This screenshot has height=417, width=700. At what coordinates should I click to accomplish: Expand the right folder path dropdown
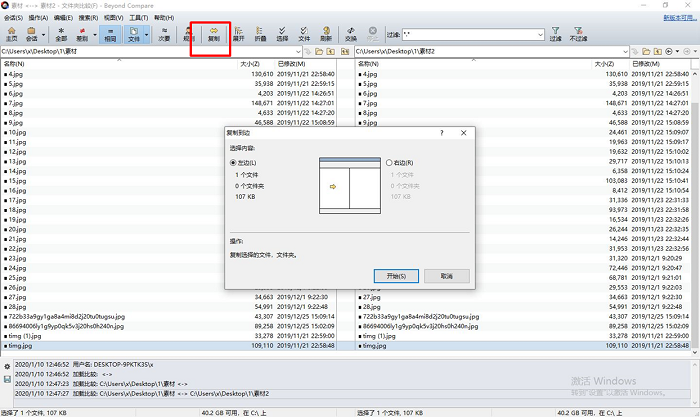(625, 52)
